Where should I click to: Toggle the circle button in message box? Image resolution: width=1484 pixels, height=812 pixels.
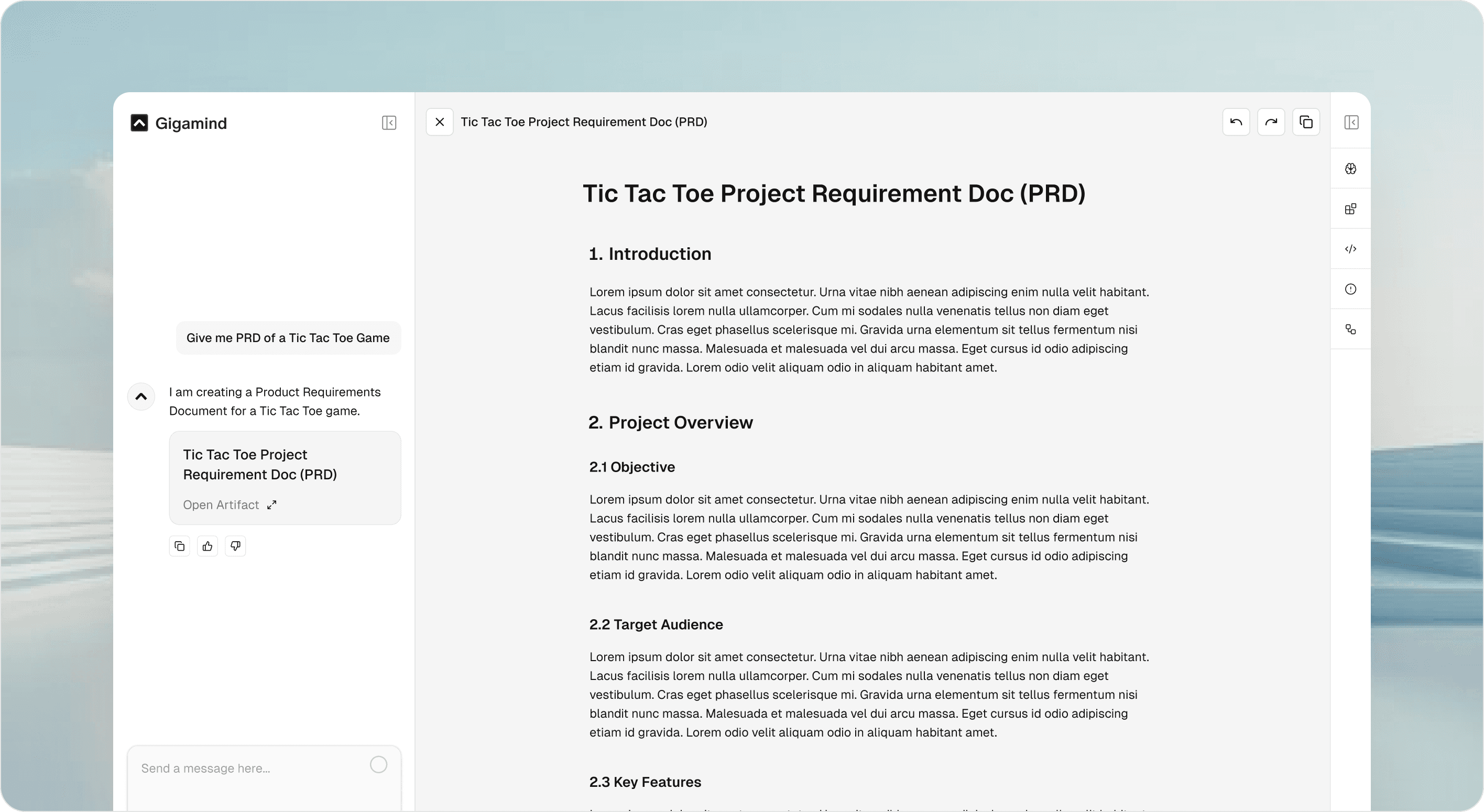point(378,765)
